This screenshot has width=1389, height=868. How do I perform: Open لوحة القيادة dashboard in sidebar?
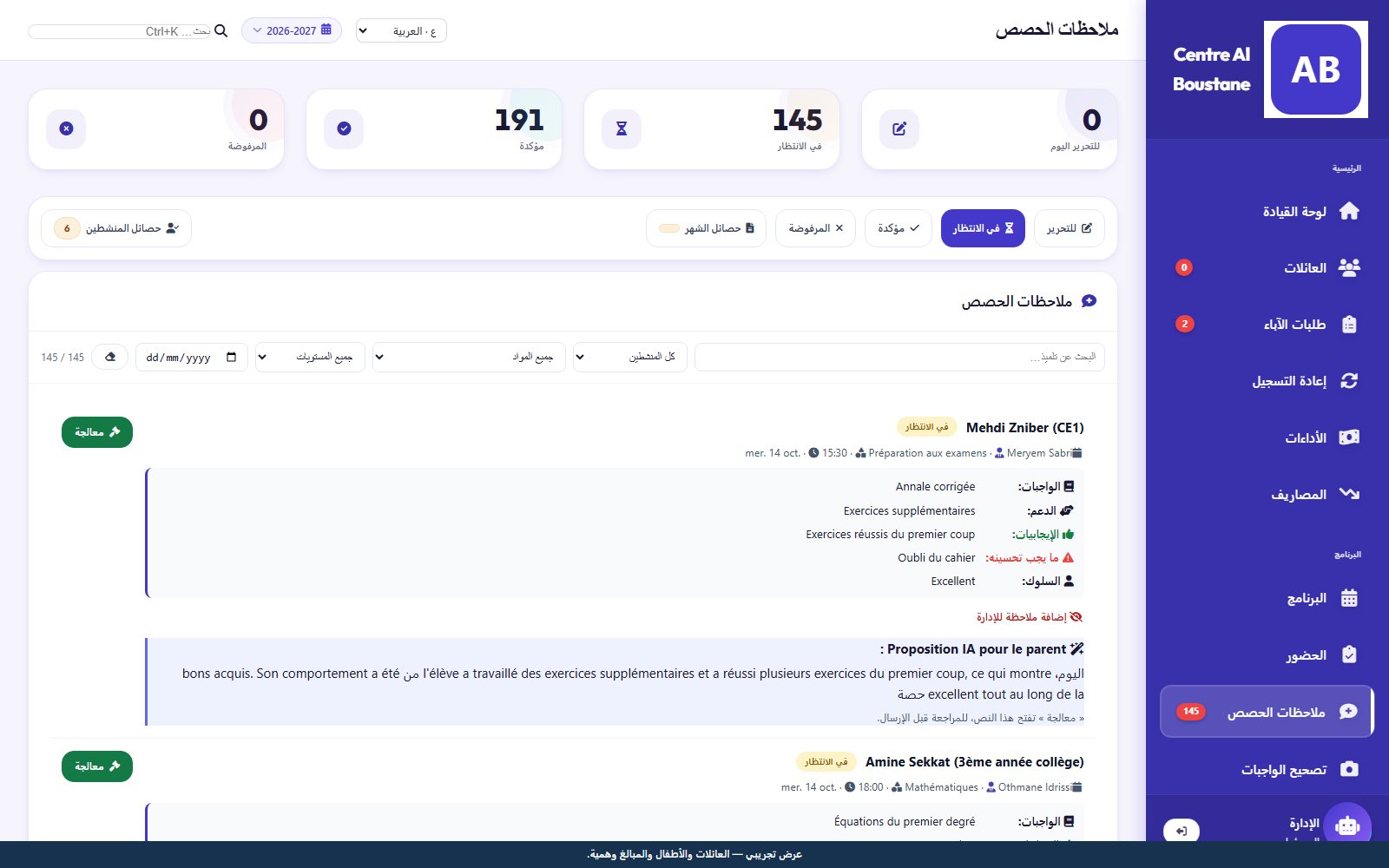[1267, 212]
